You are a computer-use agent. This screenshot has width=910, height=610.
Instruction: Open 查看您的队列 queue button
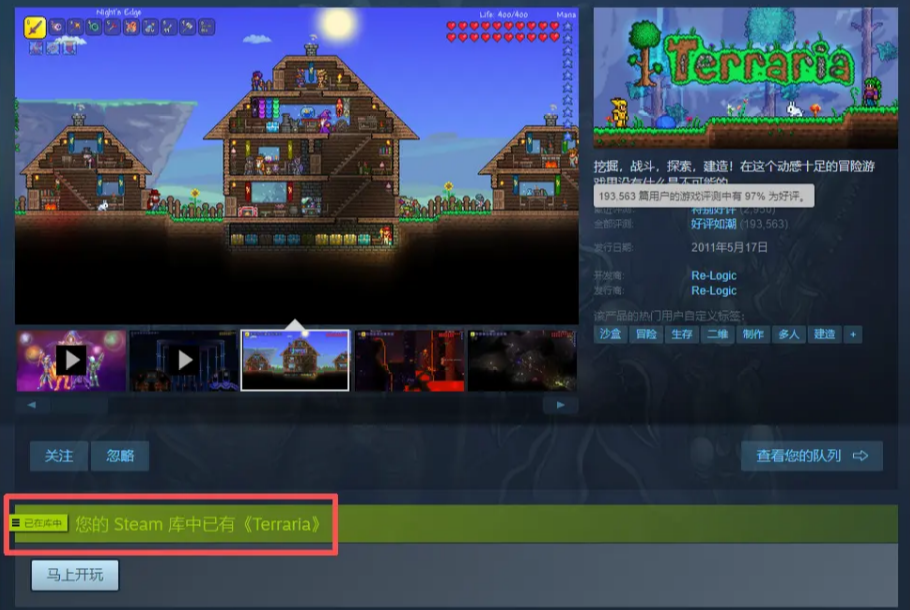pyautogui.click(x=811, y=456)
